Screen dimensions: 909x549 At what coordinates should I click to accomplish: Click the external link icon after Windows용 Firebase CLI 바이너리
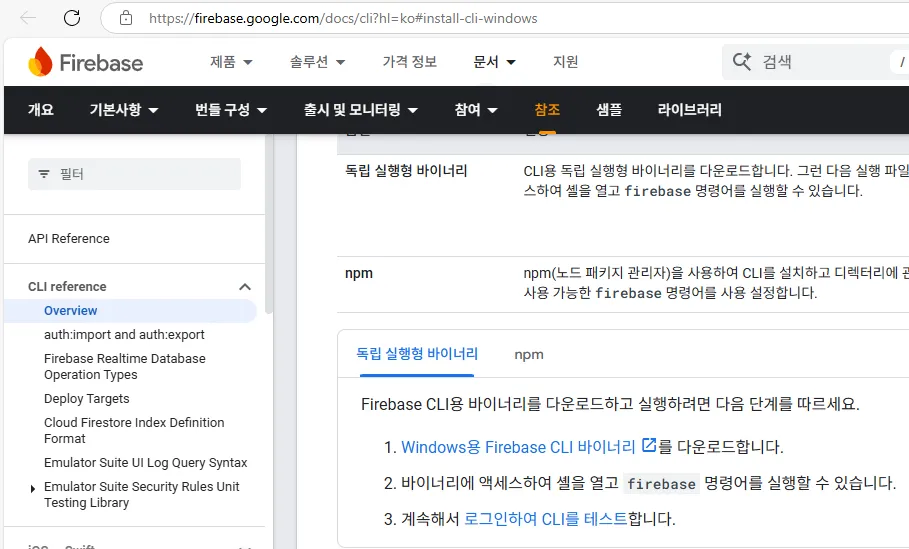pyautogui.click(x=649, y=445)
